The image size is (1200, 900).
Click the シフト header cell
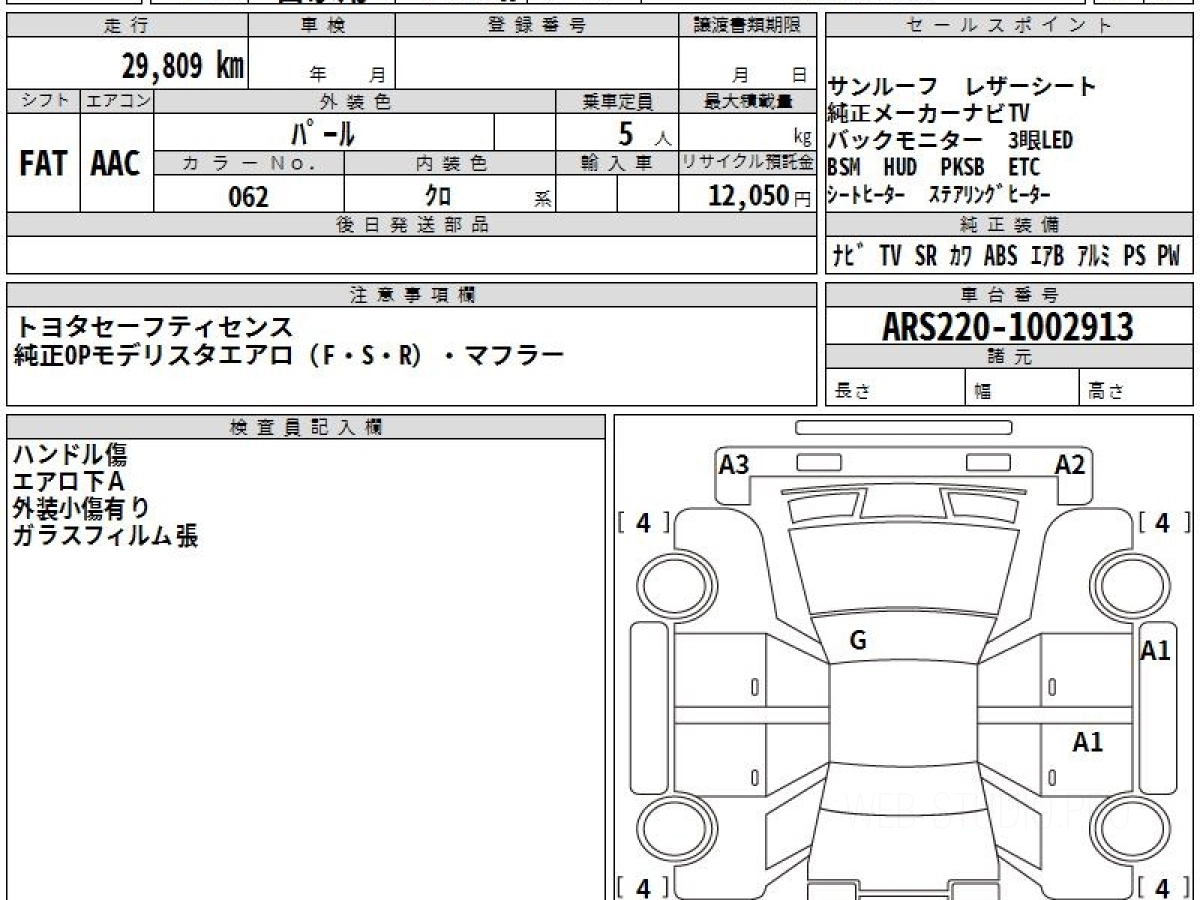coord(43,101)
